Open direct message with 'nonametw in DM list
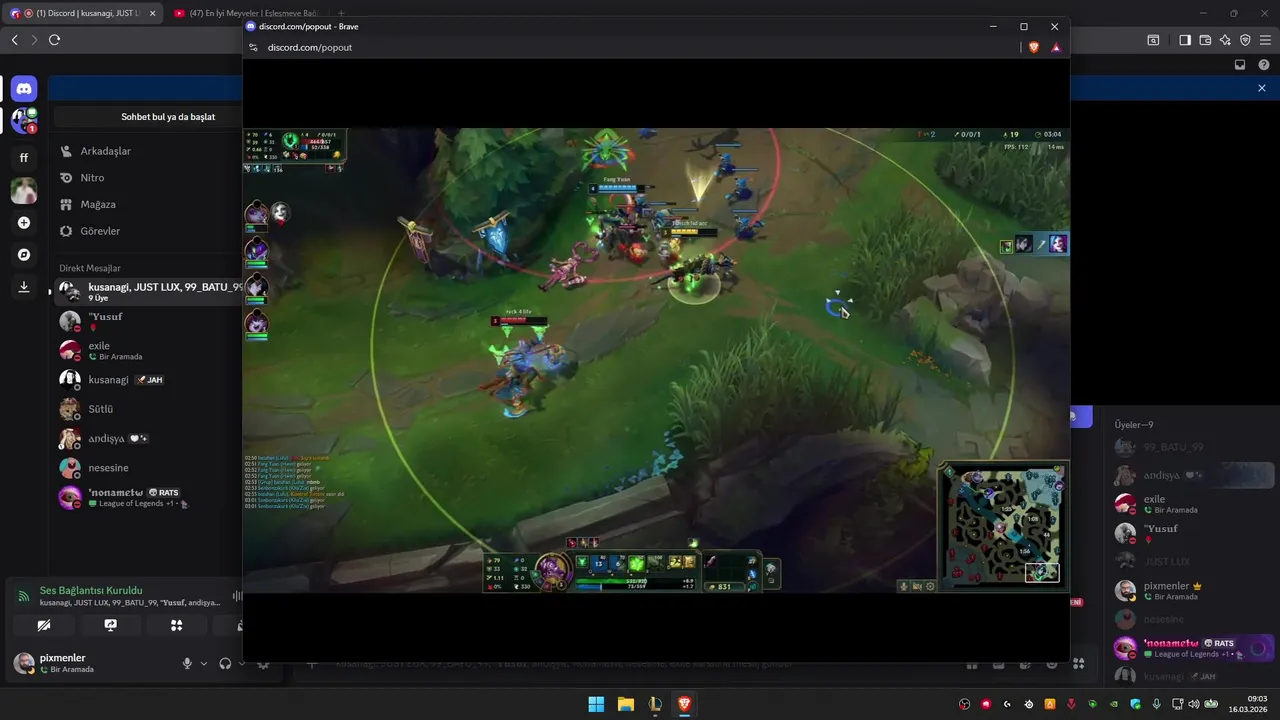The width and height of the screenshot is (1280, 720). pos(148,497)
